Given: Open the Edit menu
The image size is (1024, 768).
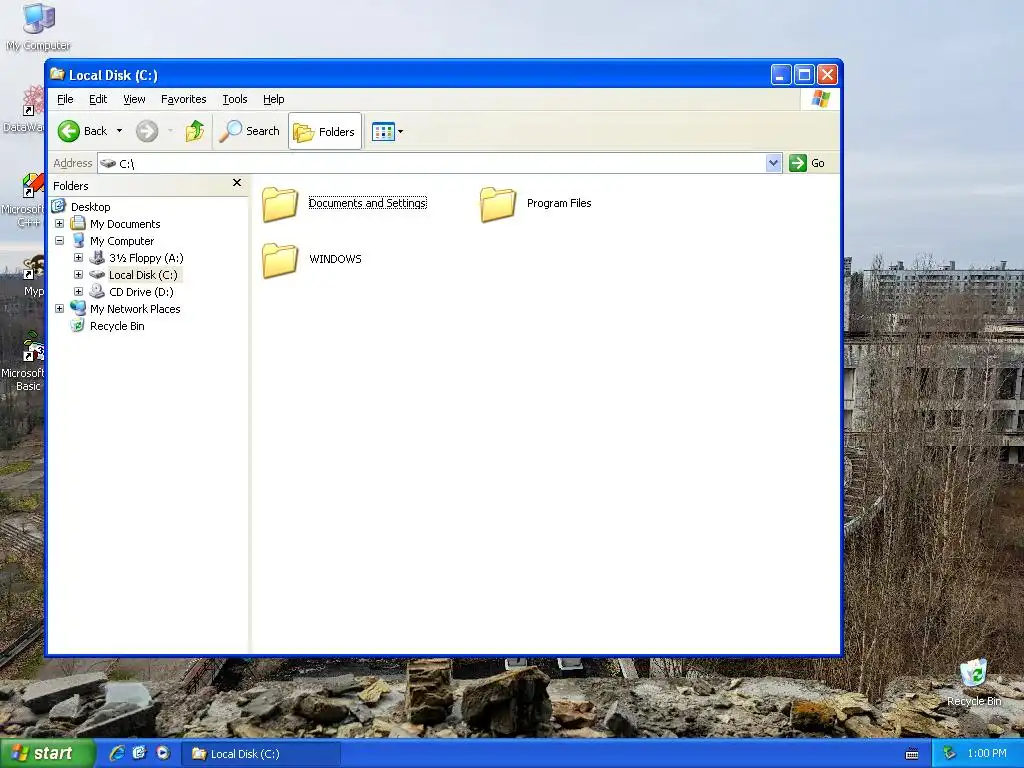Looking at the screenshot, I should pyautogui.click(x=98, y=99).
